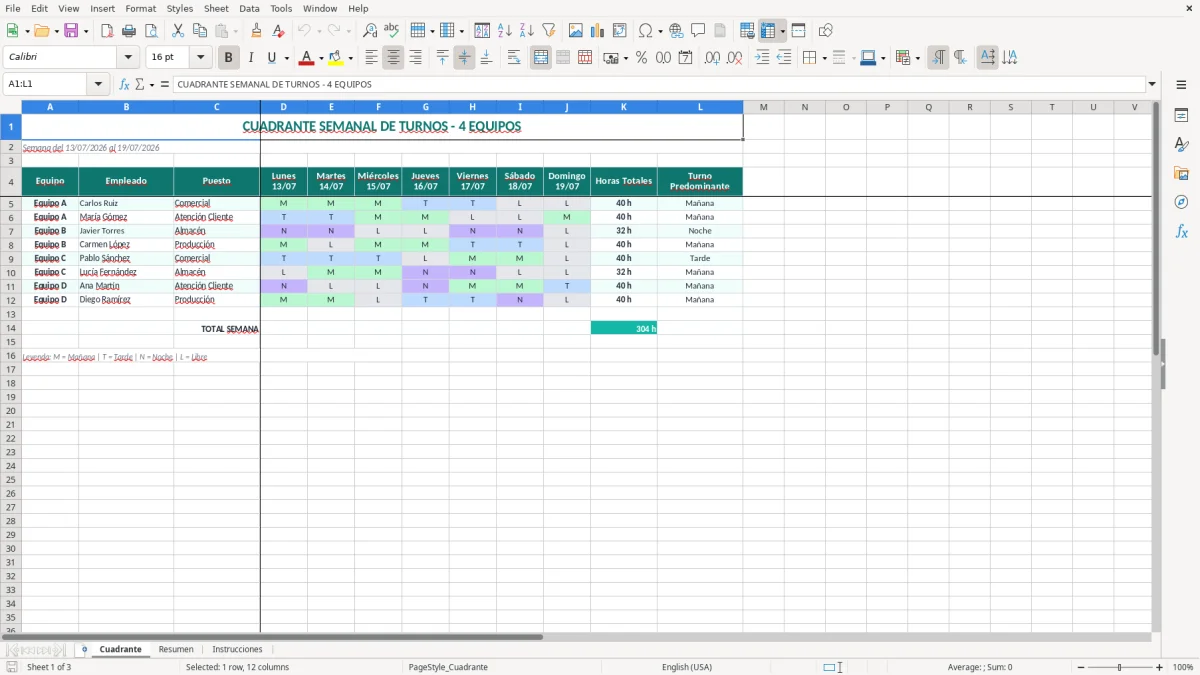Toggle Center Horizontally alignment
Image resolution: width=1200 pixels, height=675 pixels.
(x=393, y=58)
